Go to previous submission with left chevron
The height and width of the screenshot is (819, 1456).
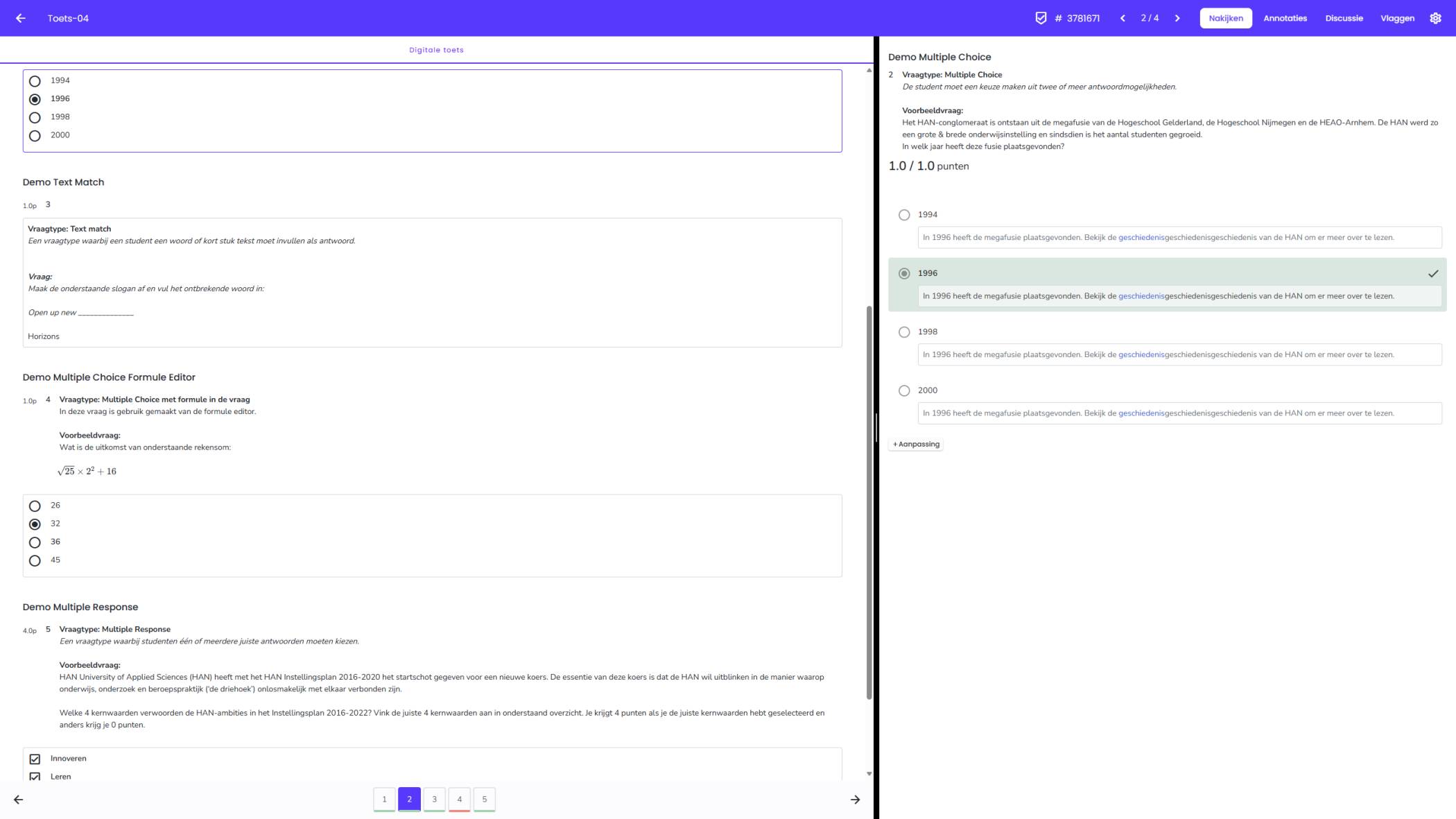coord(1123,18)
